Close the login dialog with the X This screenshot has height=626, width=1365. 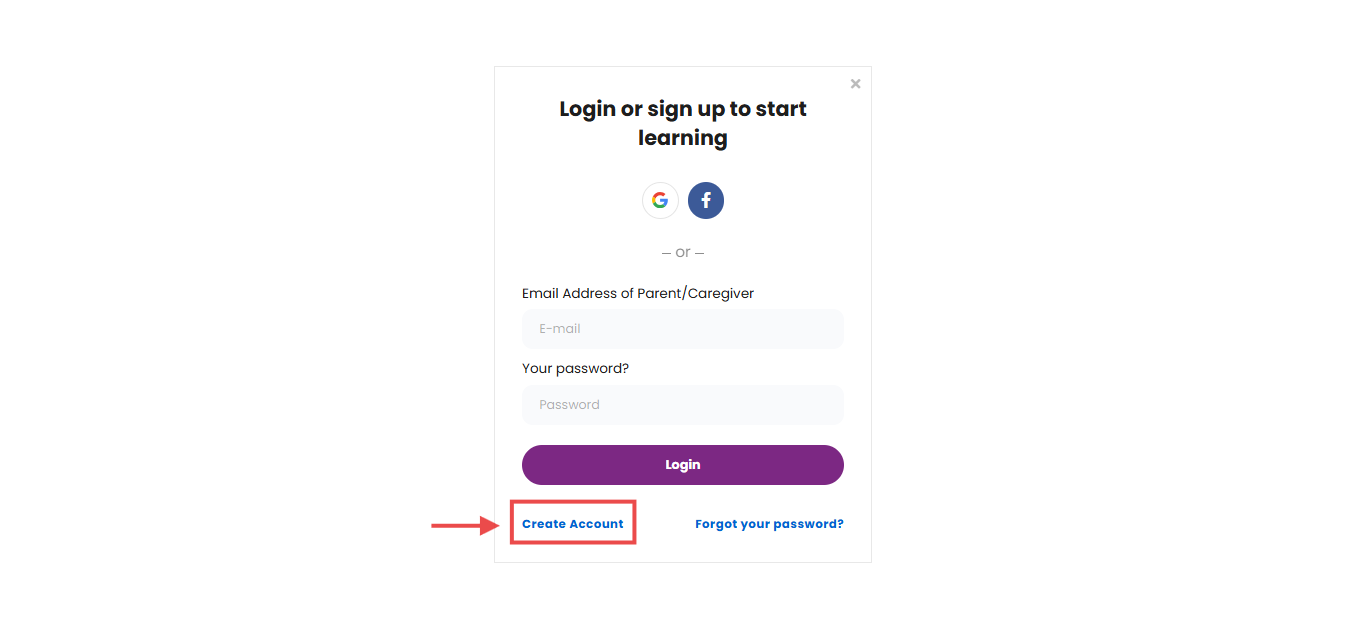(x=856, y=84)
